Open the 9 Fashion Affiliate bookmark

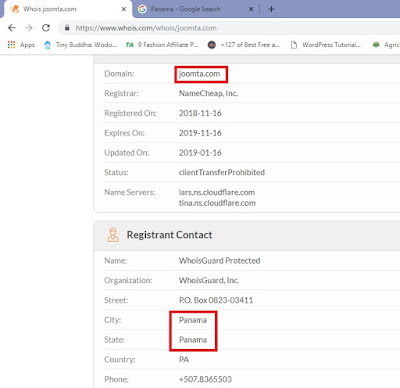point(162,45)
